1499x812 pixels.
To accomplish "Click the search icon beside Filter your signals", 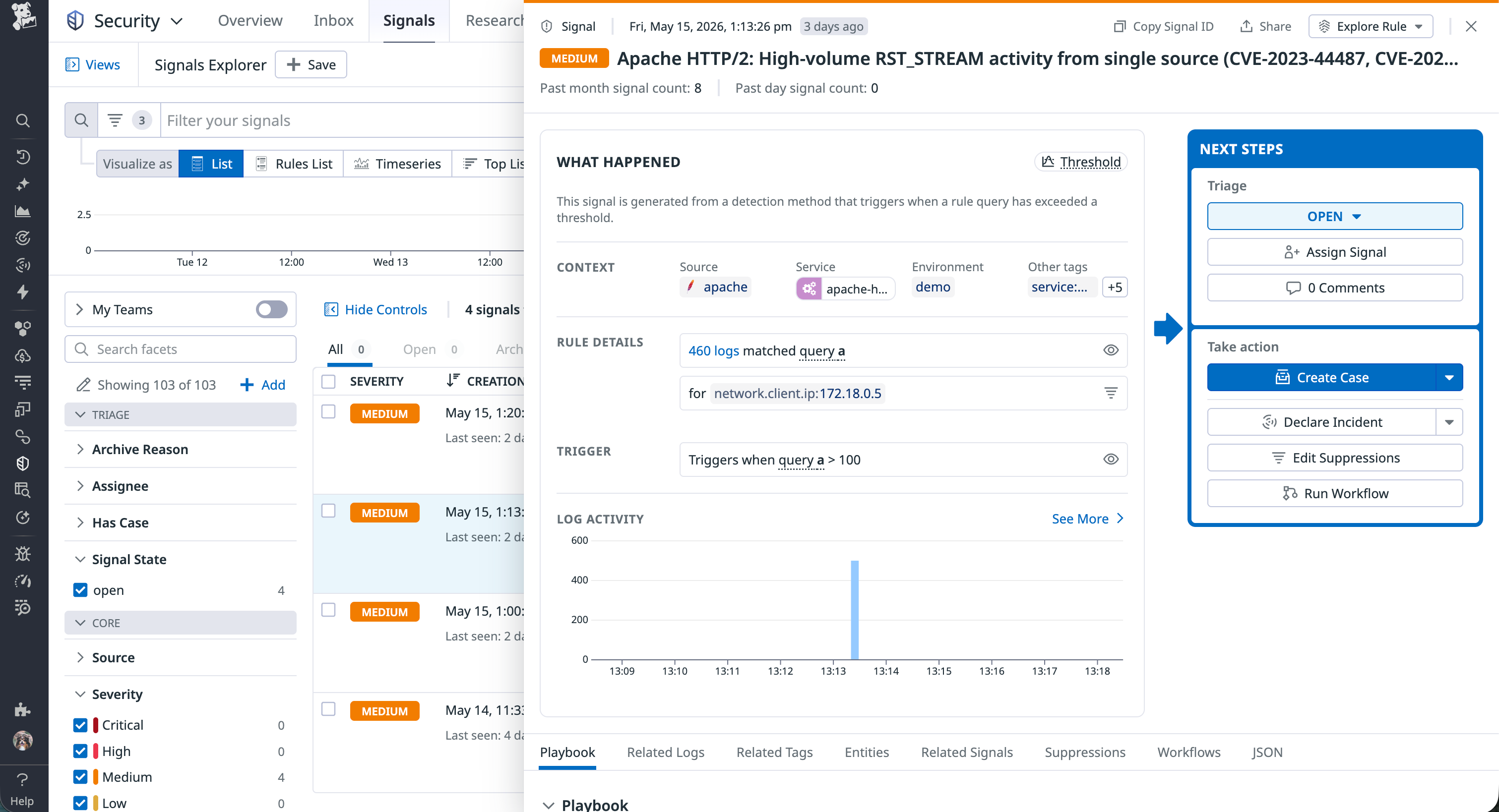I will click(81, 120).
